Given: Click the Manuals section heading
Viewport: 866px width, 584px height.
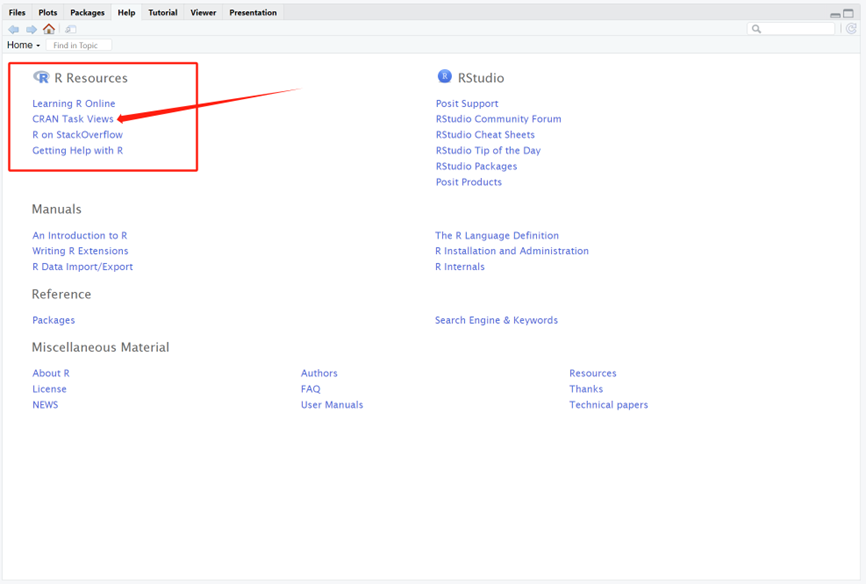Looking at the screenshot, I should click(x=56, y=209).
